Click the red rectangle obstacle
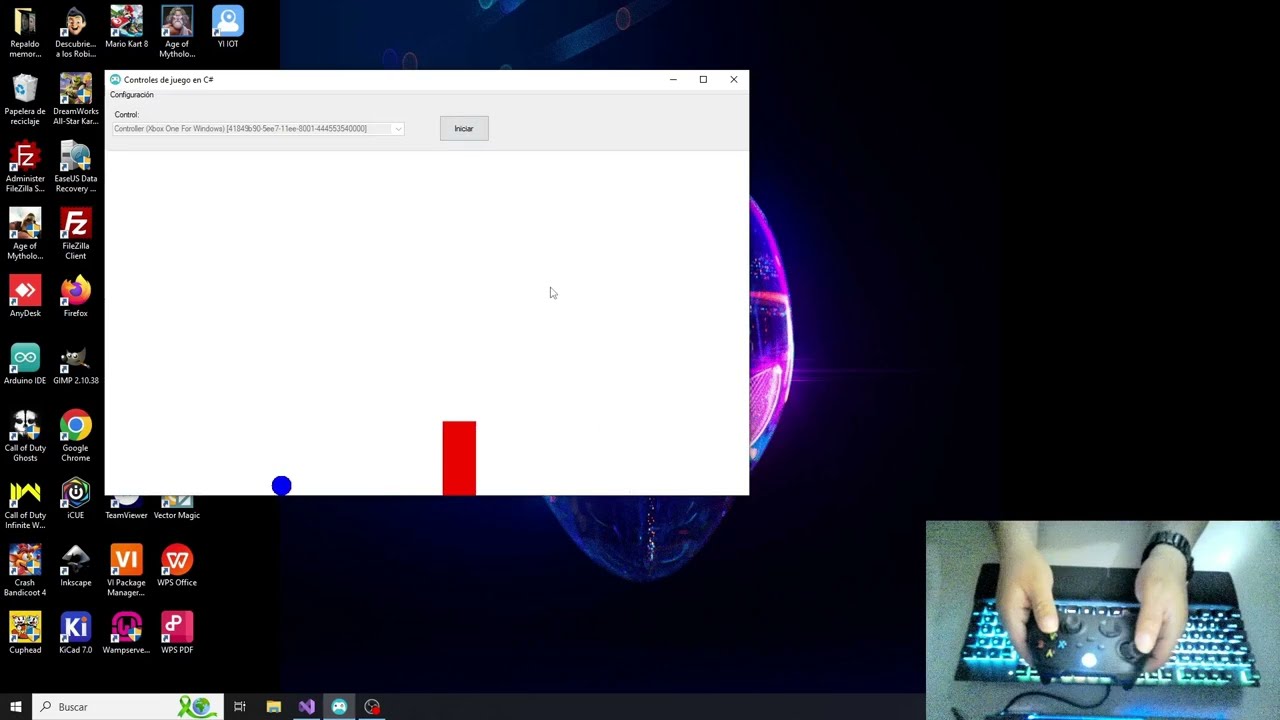 pos(459,458)
